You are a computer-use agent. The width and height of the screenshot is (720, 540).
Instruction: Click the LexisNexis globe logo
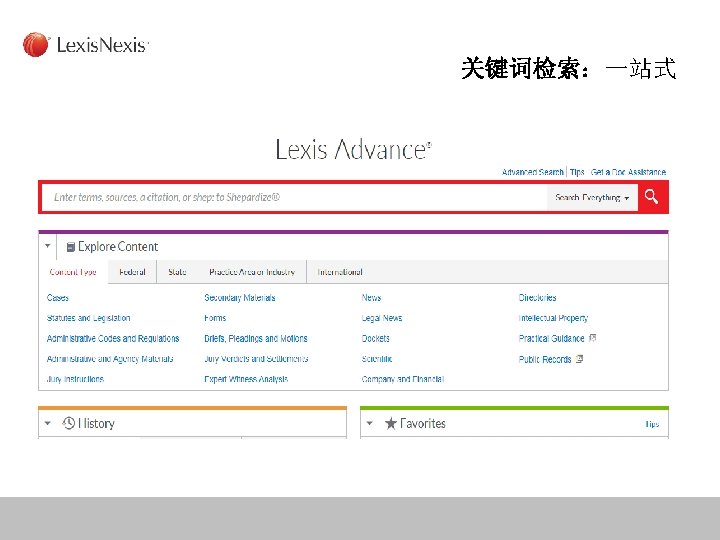pyautogui.click(x=36, y=45)
